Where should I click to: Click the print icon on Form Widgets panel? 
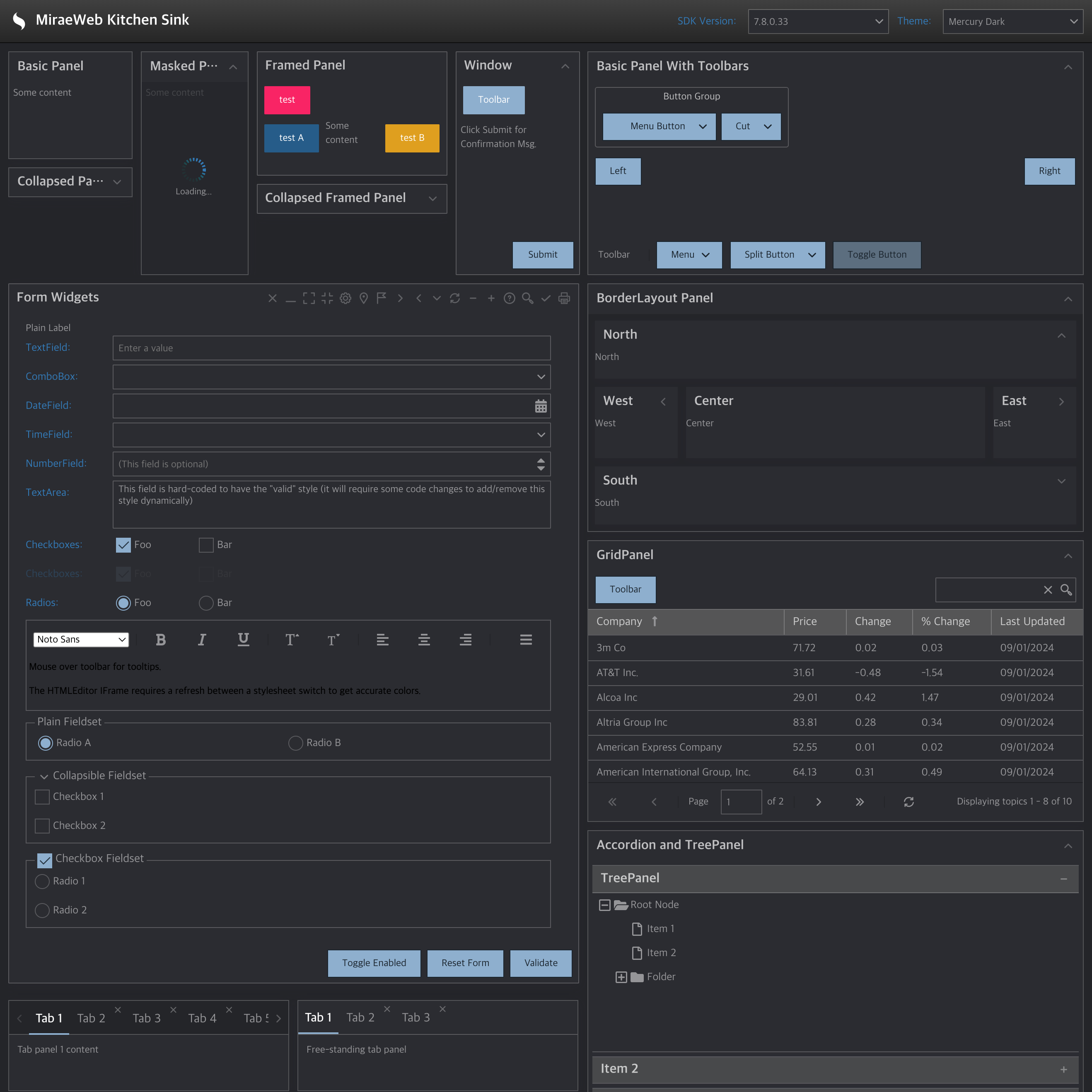click(563, 298)
